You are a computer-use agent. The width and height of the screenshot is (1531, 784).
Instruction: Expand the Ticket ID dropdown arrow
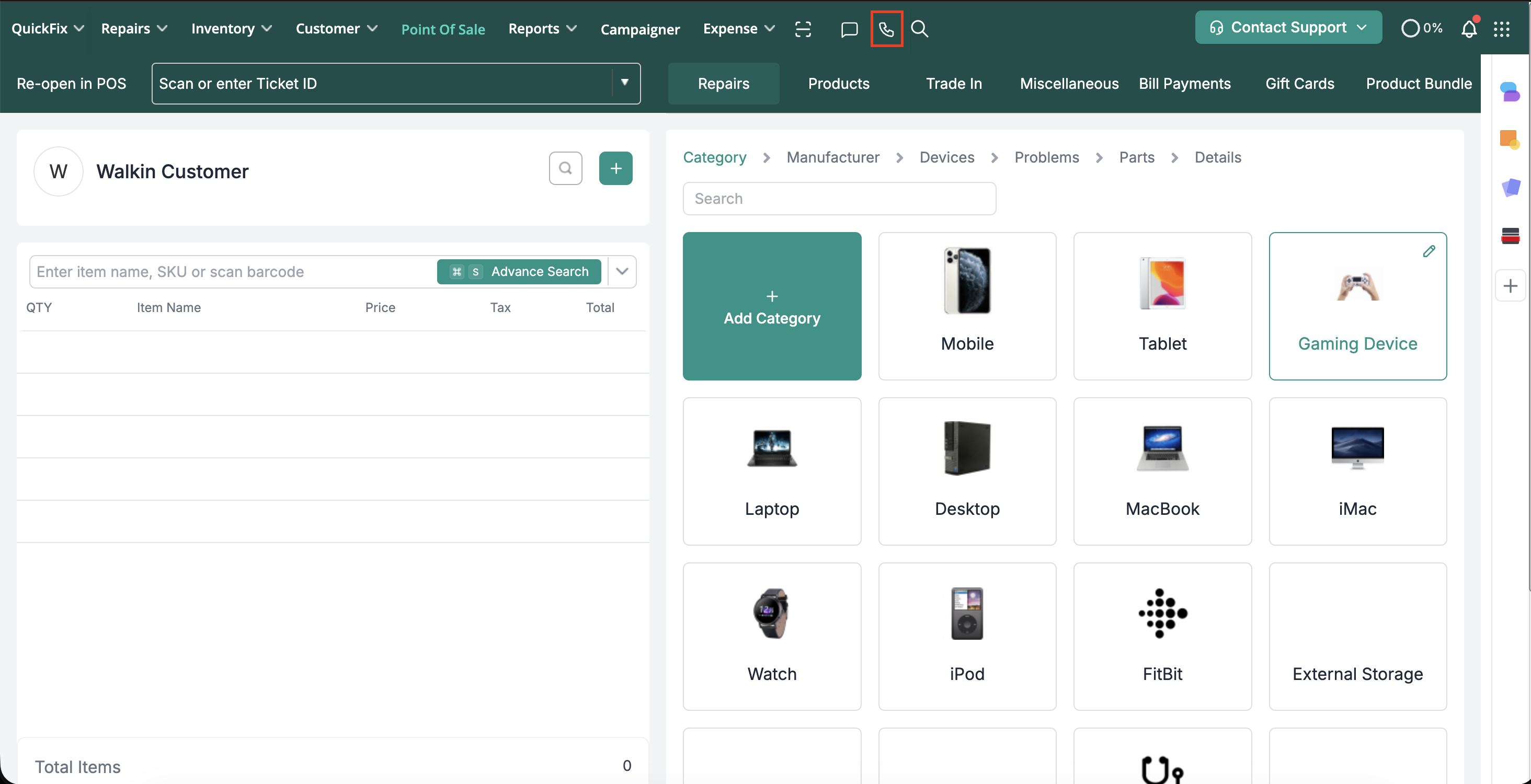(625, 83)
